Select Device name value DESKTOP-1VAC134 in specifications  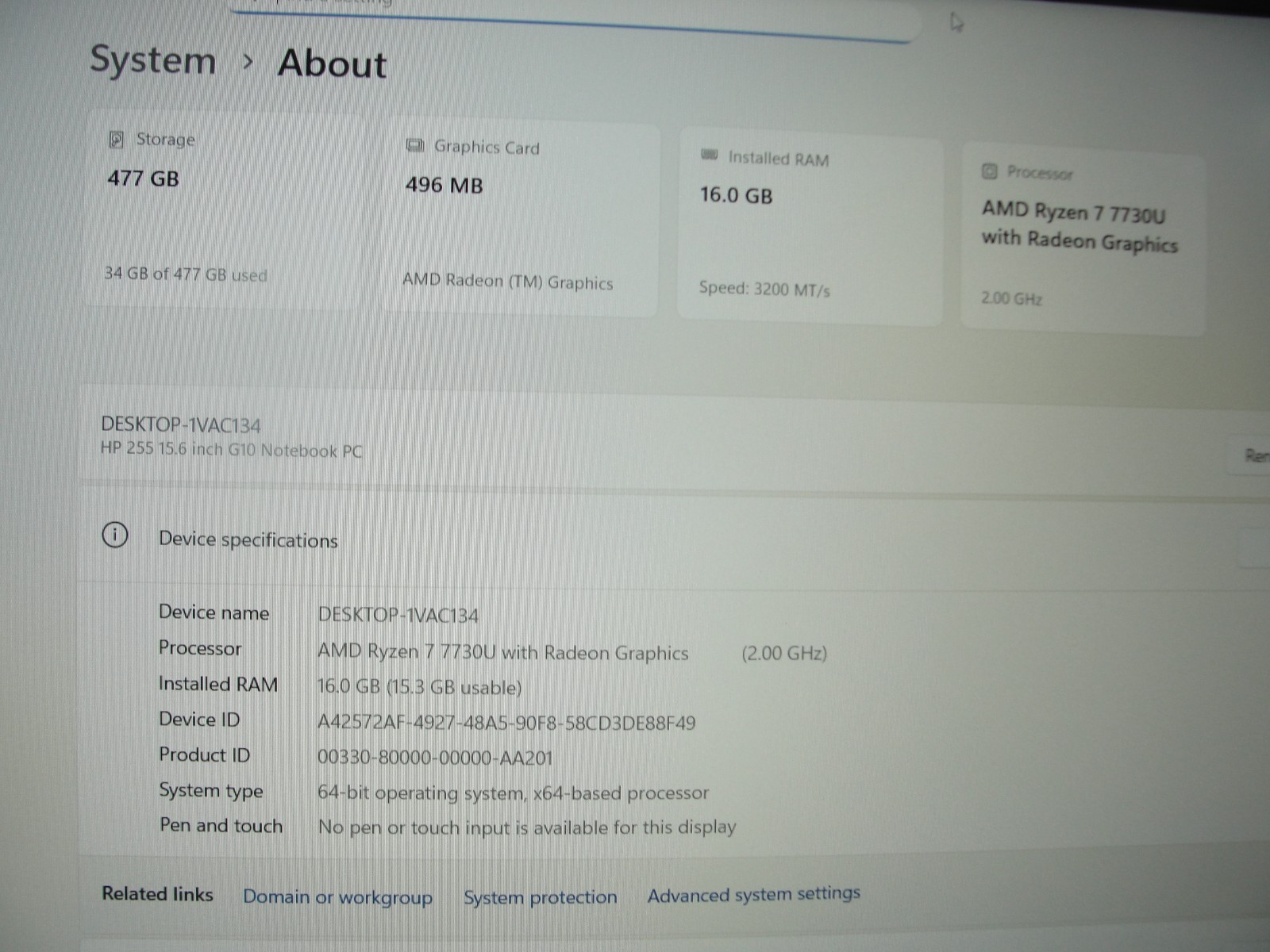click(x=398, y=615)
